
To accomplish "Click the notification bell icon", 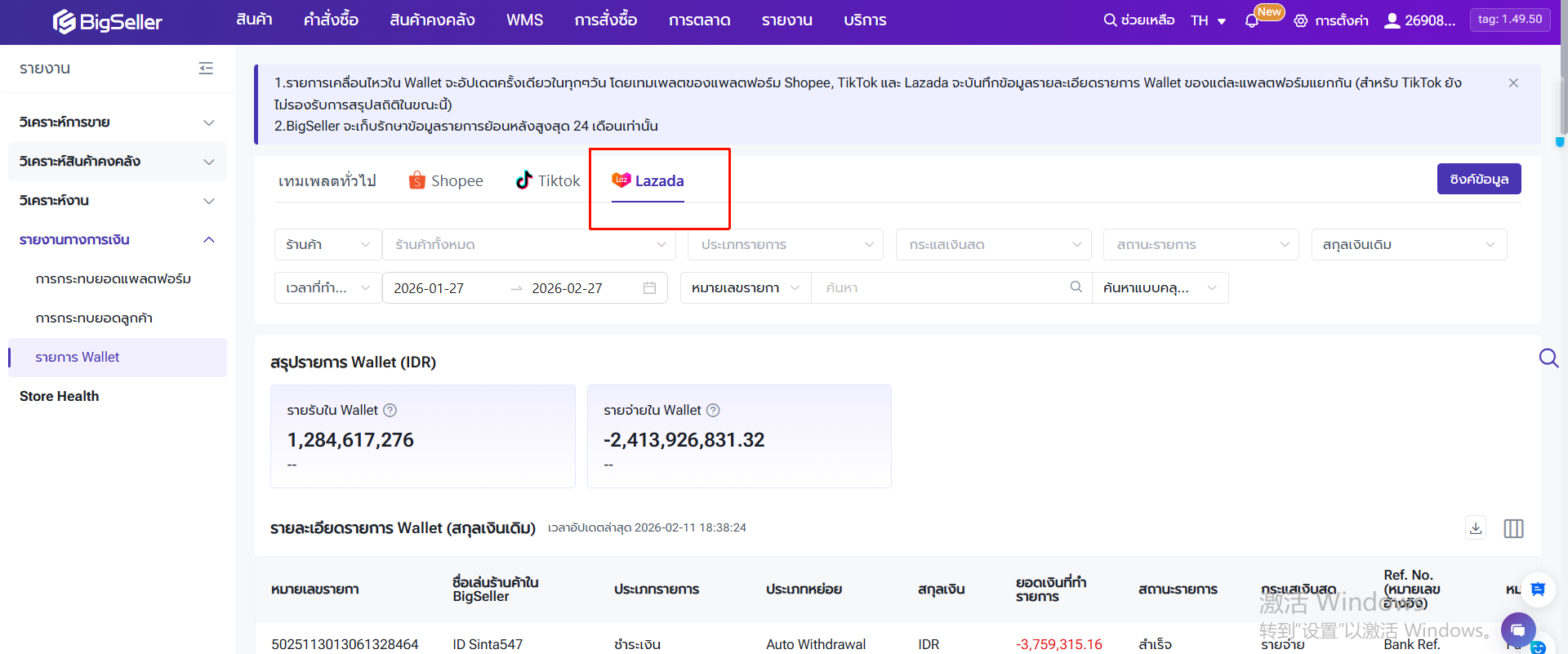I will [x=1251, y=21].
